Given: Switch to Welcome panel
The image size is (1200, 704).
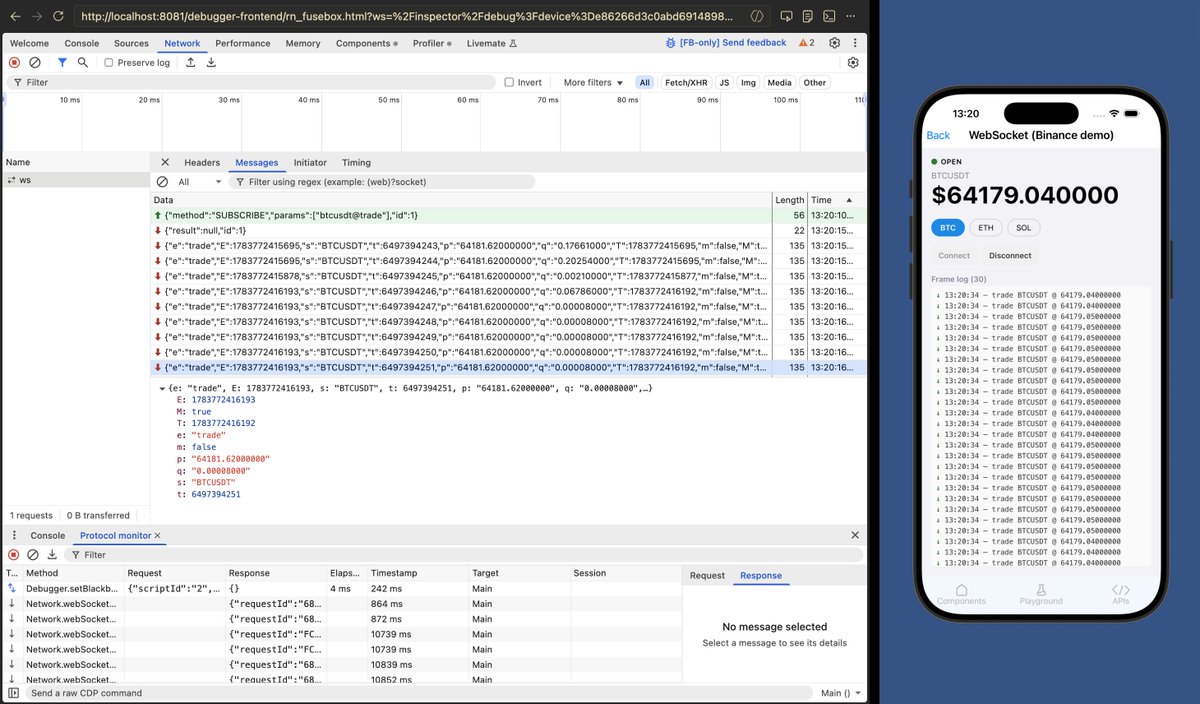Looking at the screenshot, I should click(29, 43).
